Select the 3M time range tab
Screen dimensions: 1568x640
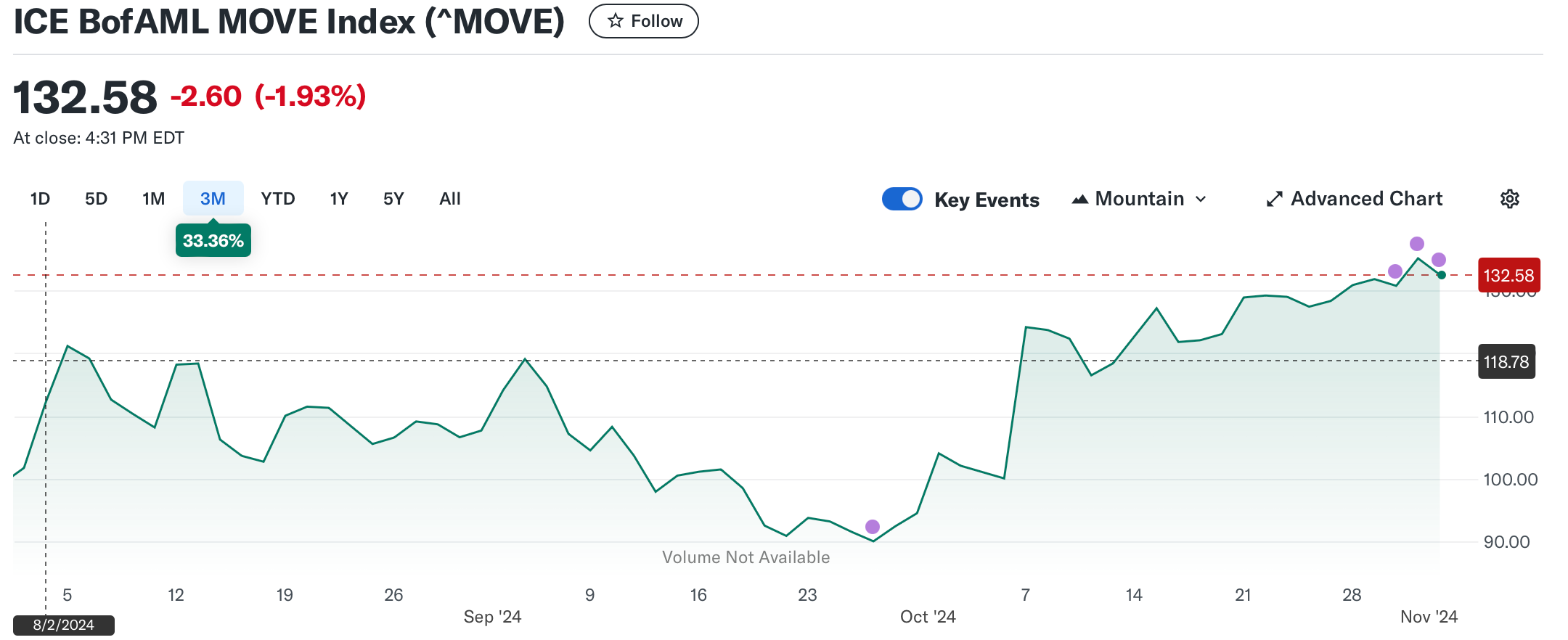tap(213, 199)
